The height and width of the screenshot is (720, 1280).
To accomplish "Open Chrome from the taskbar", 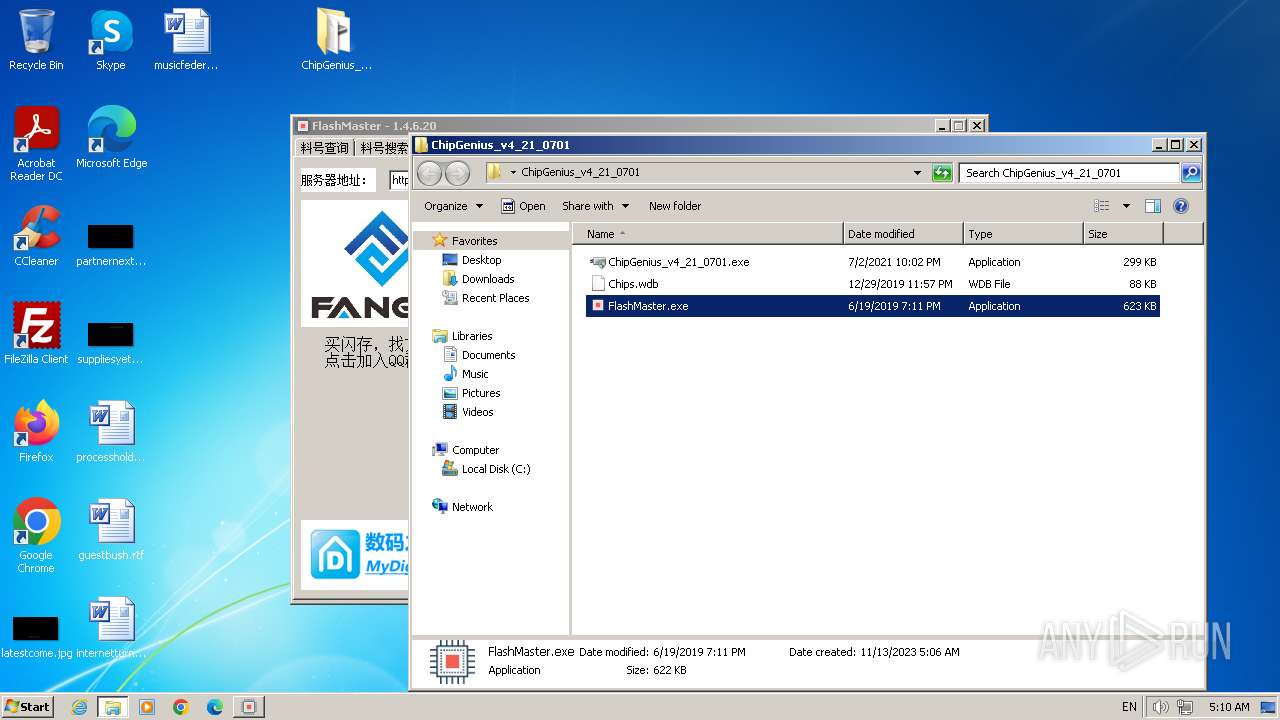I will click(x=181, y=707).
